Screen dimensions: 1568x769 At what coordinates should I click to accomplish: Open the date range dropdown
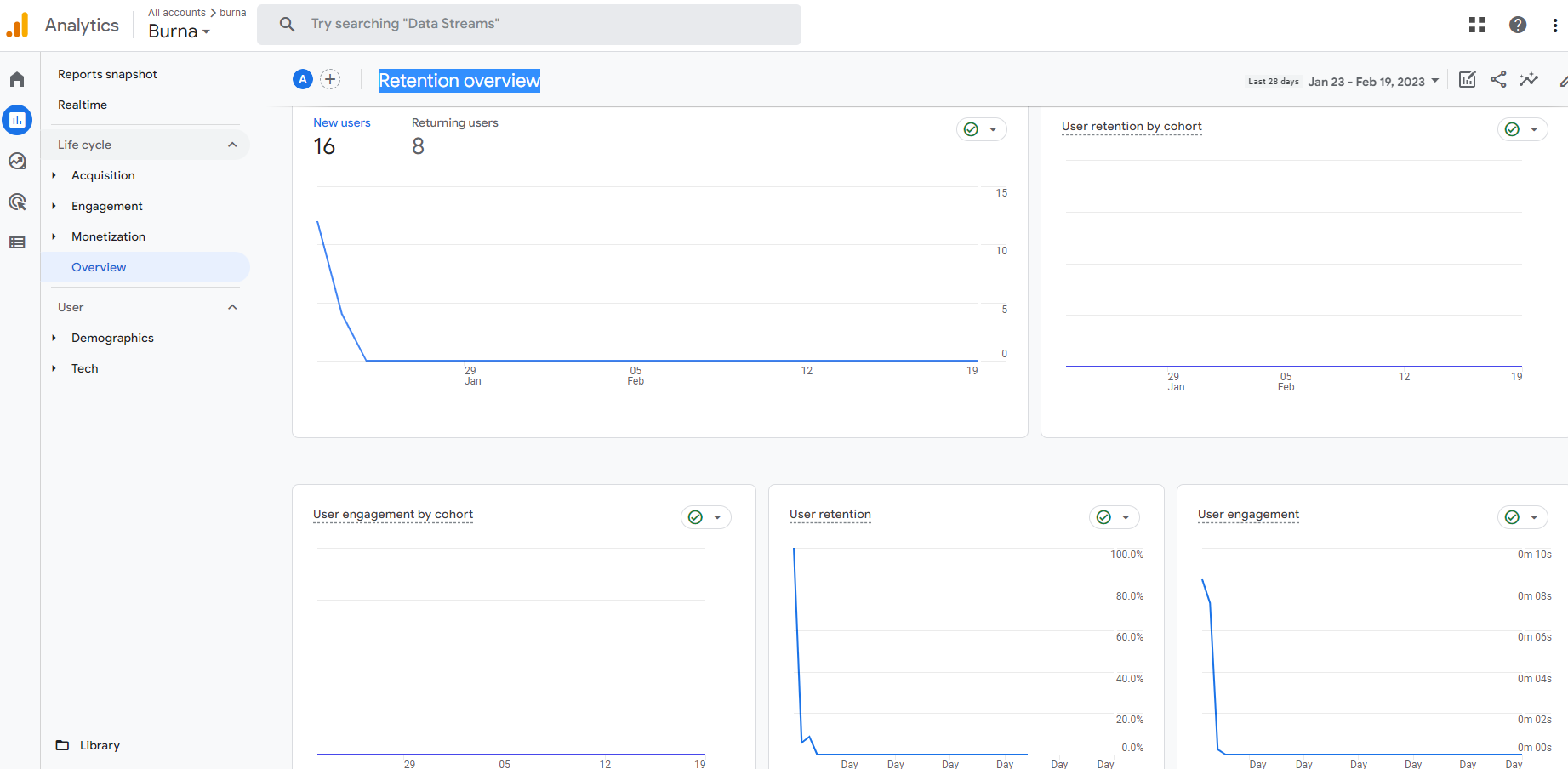pyautogui.click(x=1372, y=82)
